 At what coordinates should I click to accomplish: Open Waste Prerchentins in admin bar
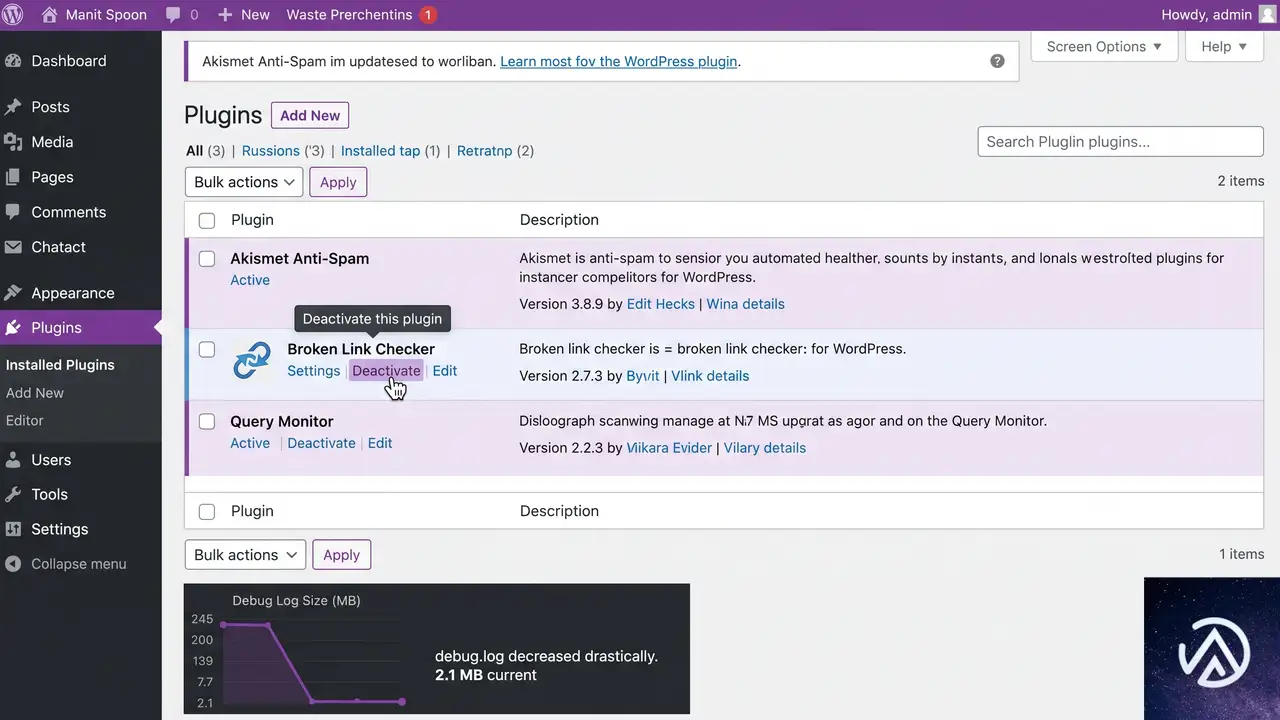click(349, 15)
